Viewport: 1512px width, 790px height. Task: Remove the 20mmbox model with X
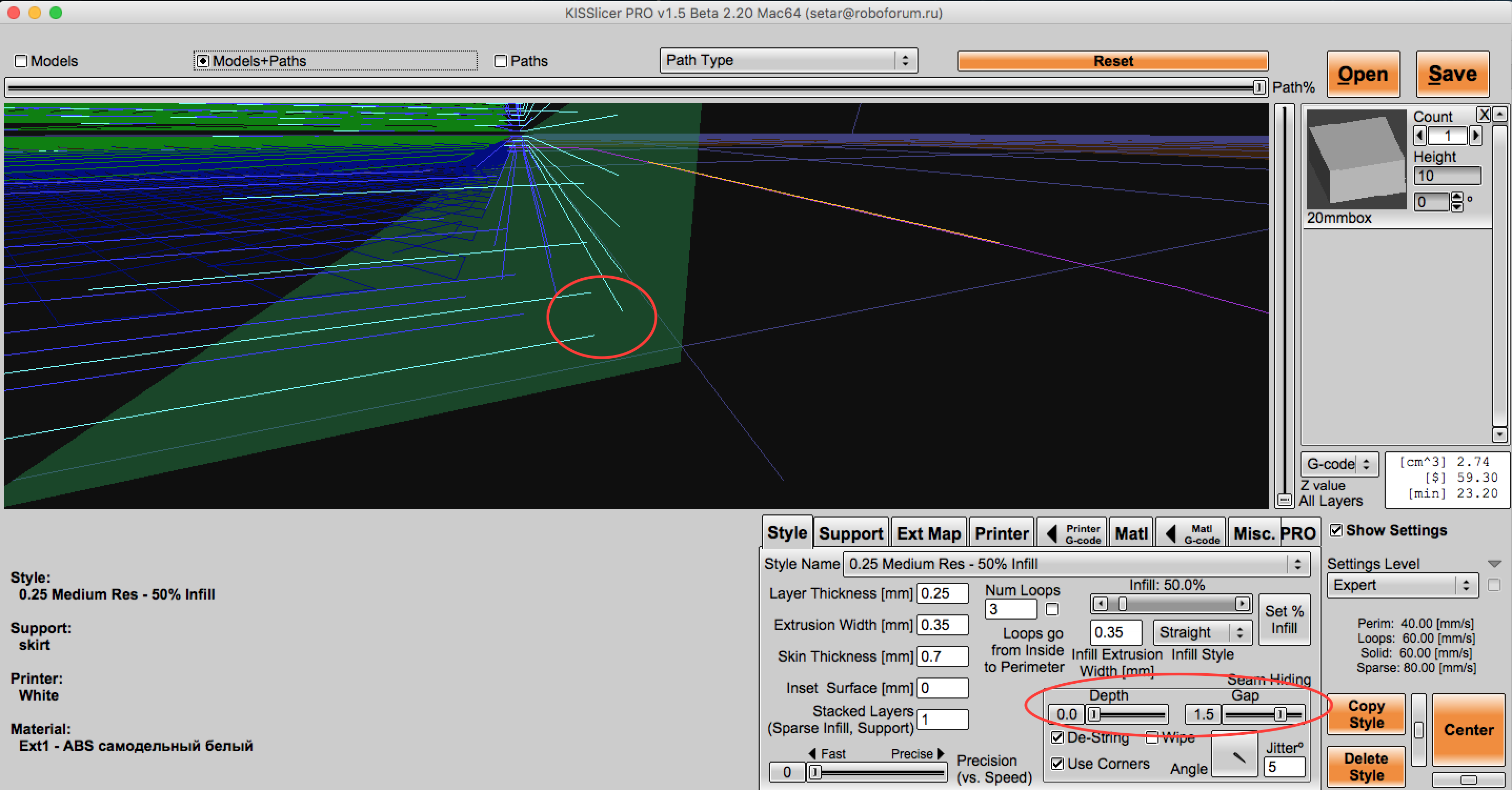[x=1483, y=115]
